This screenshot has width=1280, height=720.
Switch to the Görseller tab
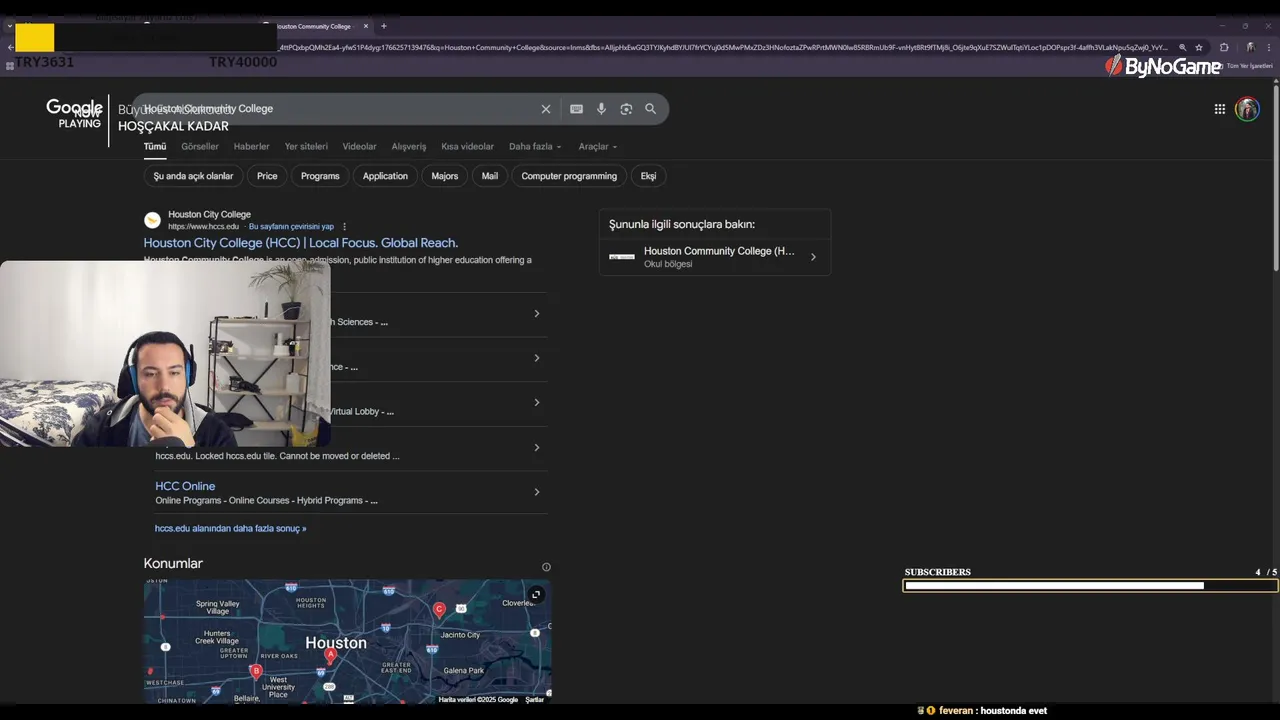200,146
